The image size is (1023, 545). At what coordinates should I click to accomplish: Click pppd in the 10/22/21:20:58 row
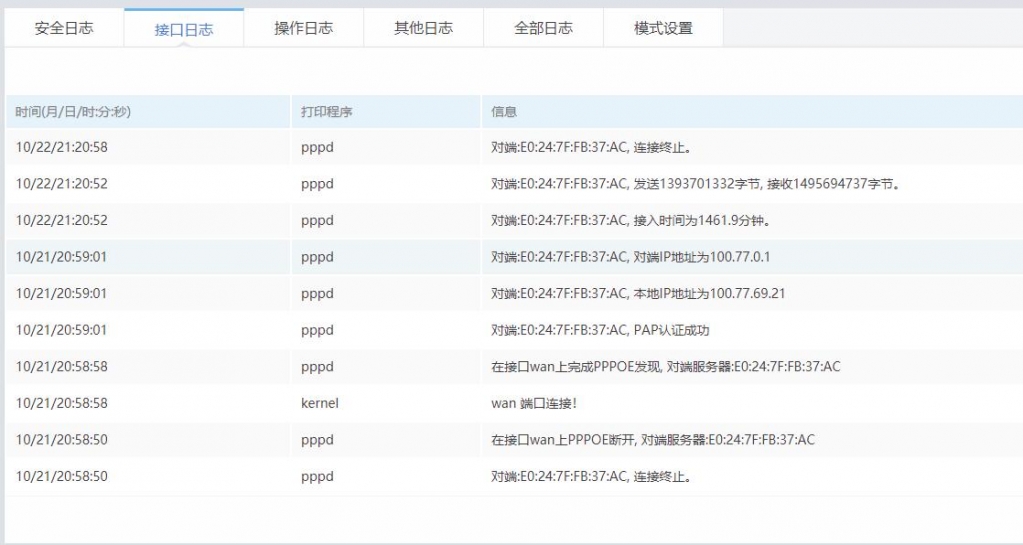coord(317,148)
